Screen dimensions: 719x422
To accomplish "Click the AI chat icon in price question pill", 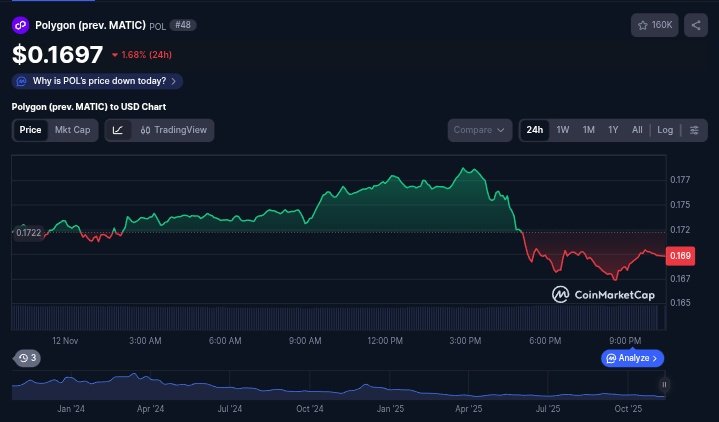I will pyautogui.click(x=22, y=81).
